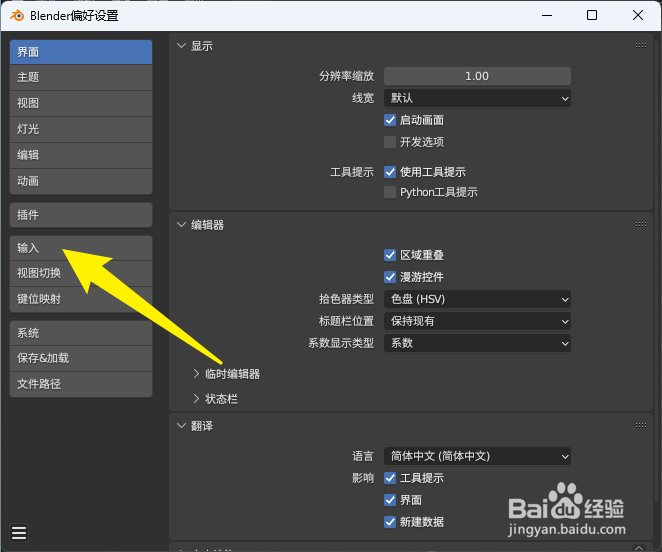This screenshot has width=662, height=552.
Task: Toggle the 启动画面 checkbox
Action: 390,120
